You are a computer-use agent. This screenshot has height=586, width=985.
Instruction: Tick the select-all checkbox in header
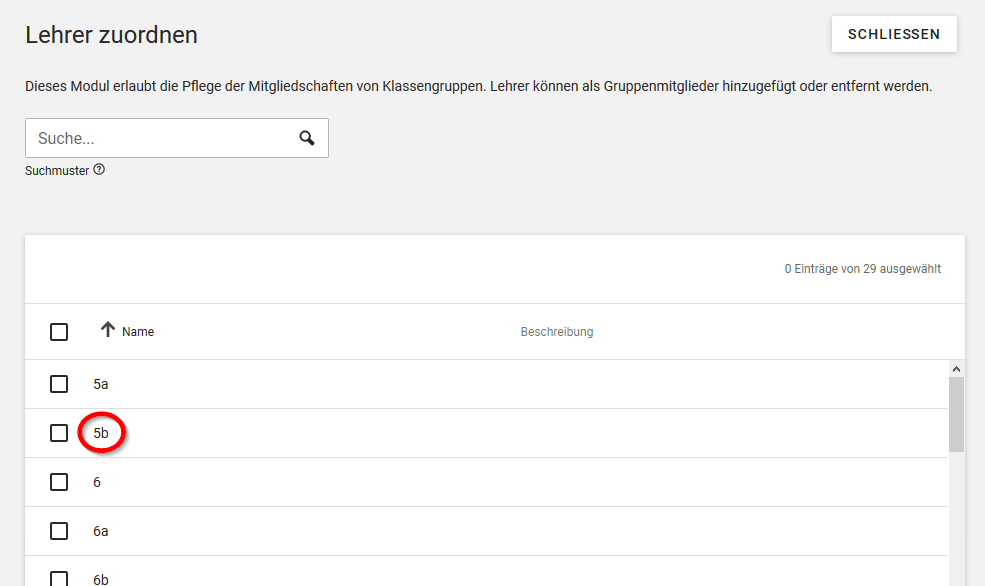coord(59,332)
